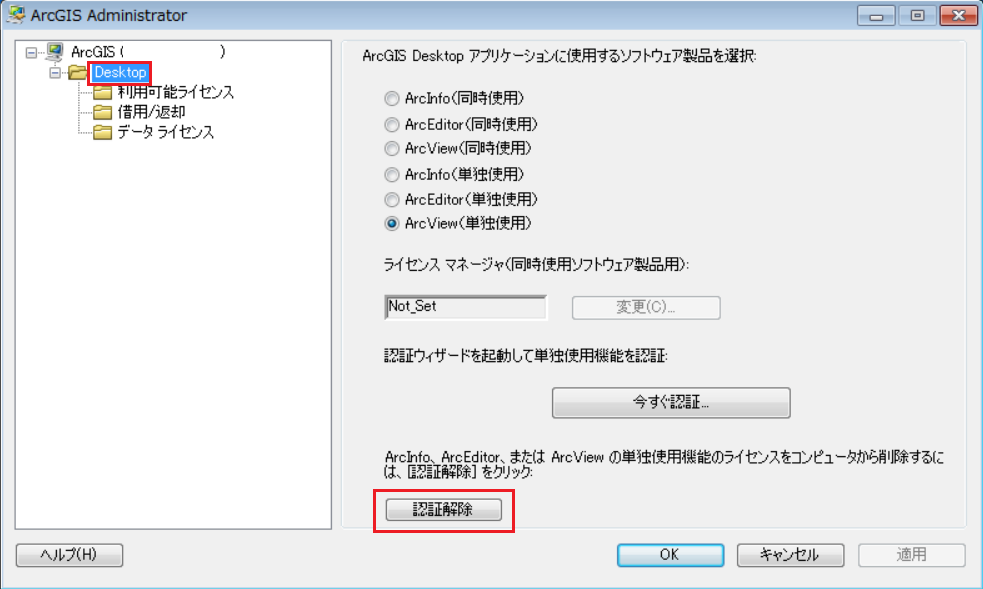
Task: Select ArcEditor(単独使用) radio button
Action: click(x=392, y=200)
